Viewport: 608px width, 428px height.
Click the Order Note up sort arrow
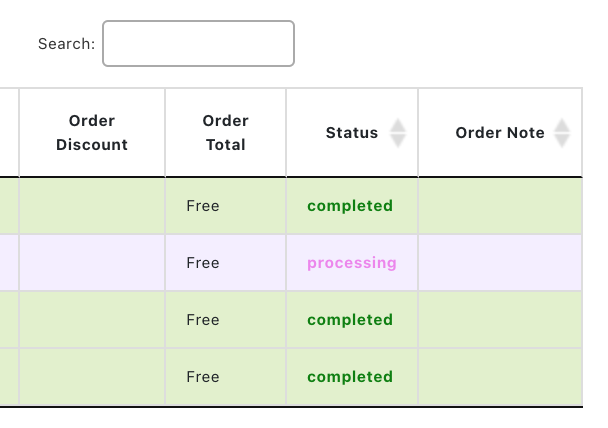[561, 125]
